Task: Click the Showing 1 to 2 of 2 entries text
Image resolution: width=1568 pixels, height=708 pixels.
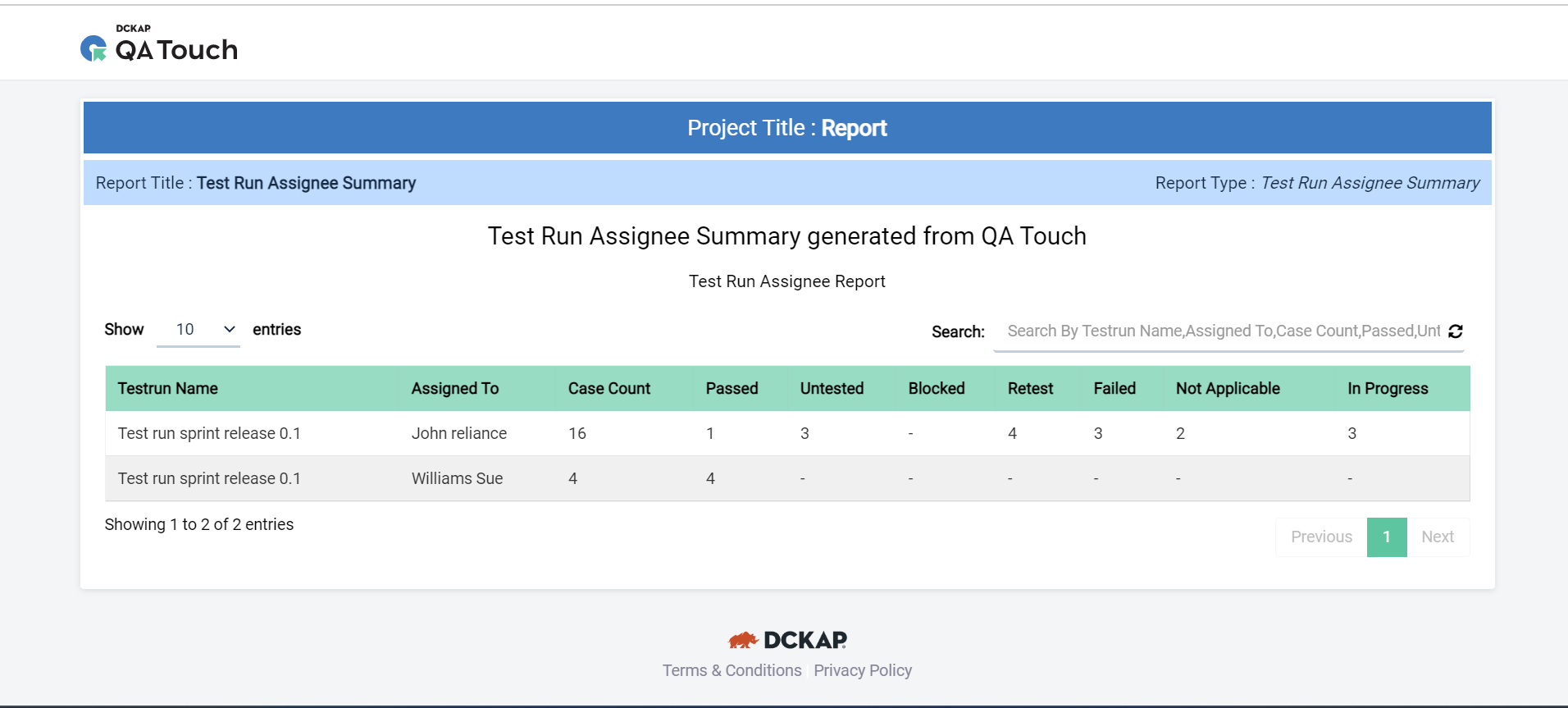Action: (x=199, y=525)
